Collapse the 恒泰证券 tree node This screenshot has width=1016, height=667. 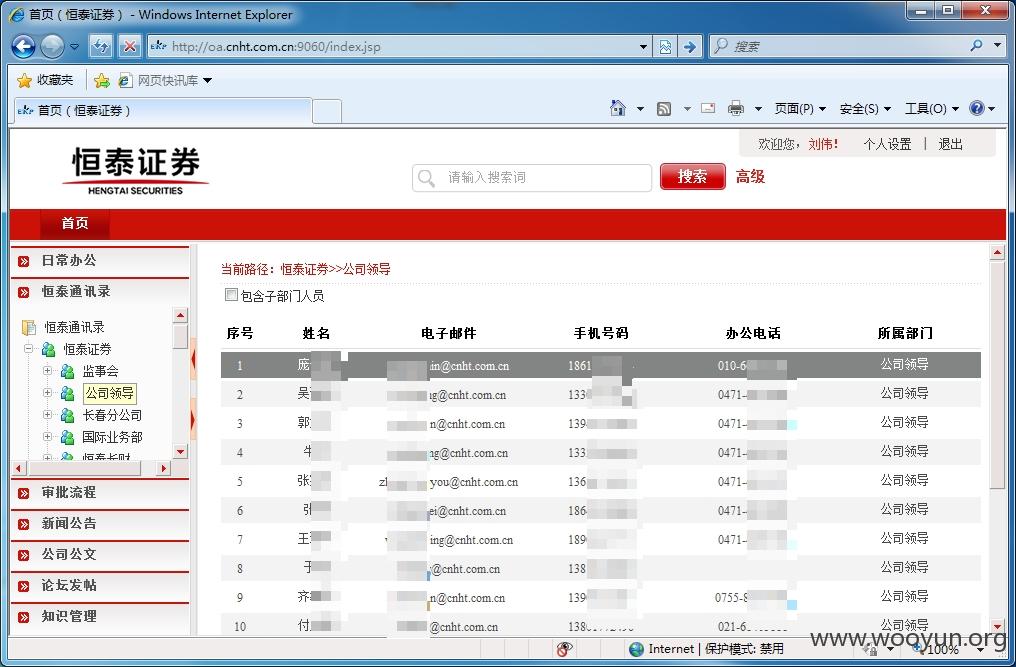[29, 349]
